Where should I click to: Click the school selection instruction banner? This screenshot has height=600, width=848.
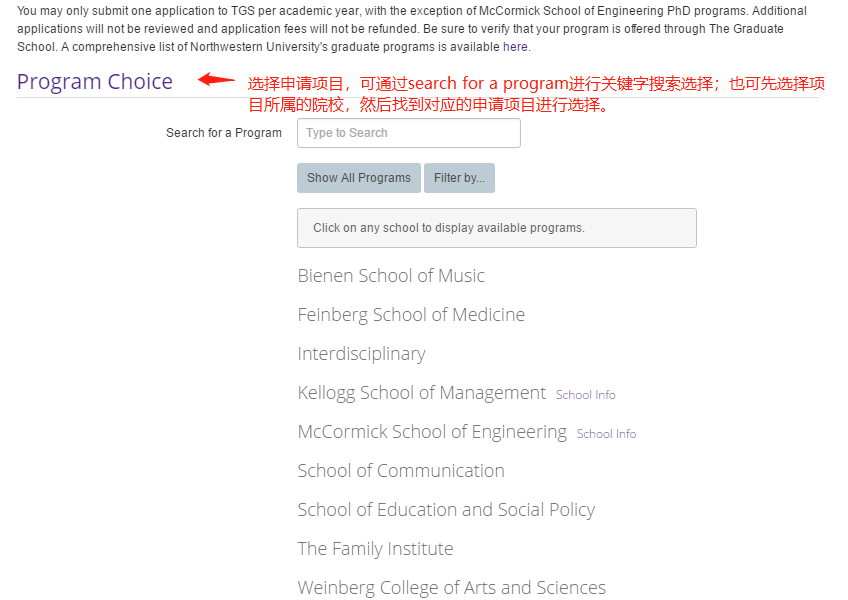point(496,227)
